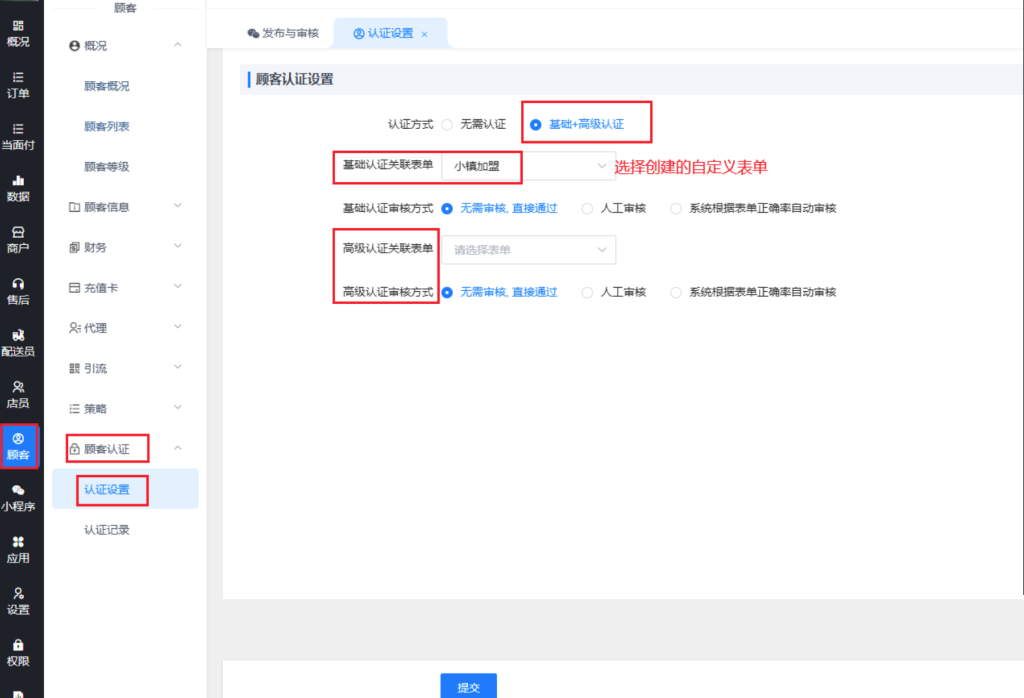Go to 权限 permissions lock icon
This screenshot has width=1024, height=698.
18,652
